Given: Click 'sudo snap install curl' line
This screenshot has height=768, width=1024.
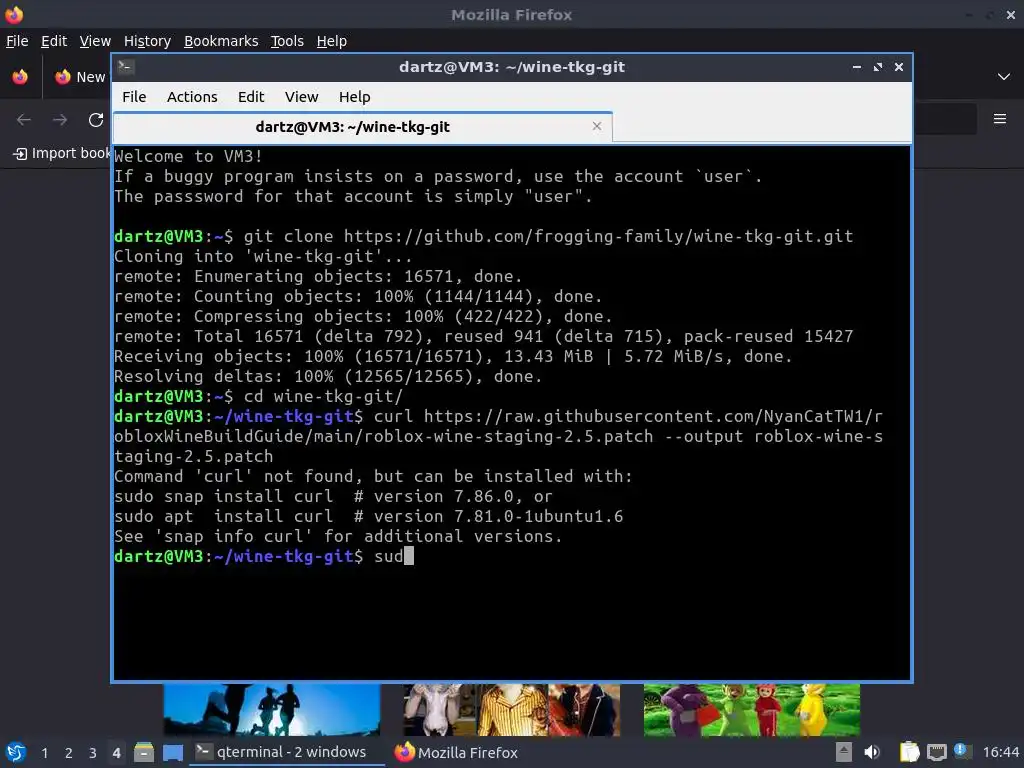Looking at the screenshot, I should point(333,496).
